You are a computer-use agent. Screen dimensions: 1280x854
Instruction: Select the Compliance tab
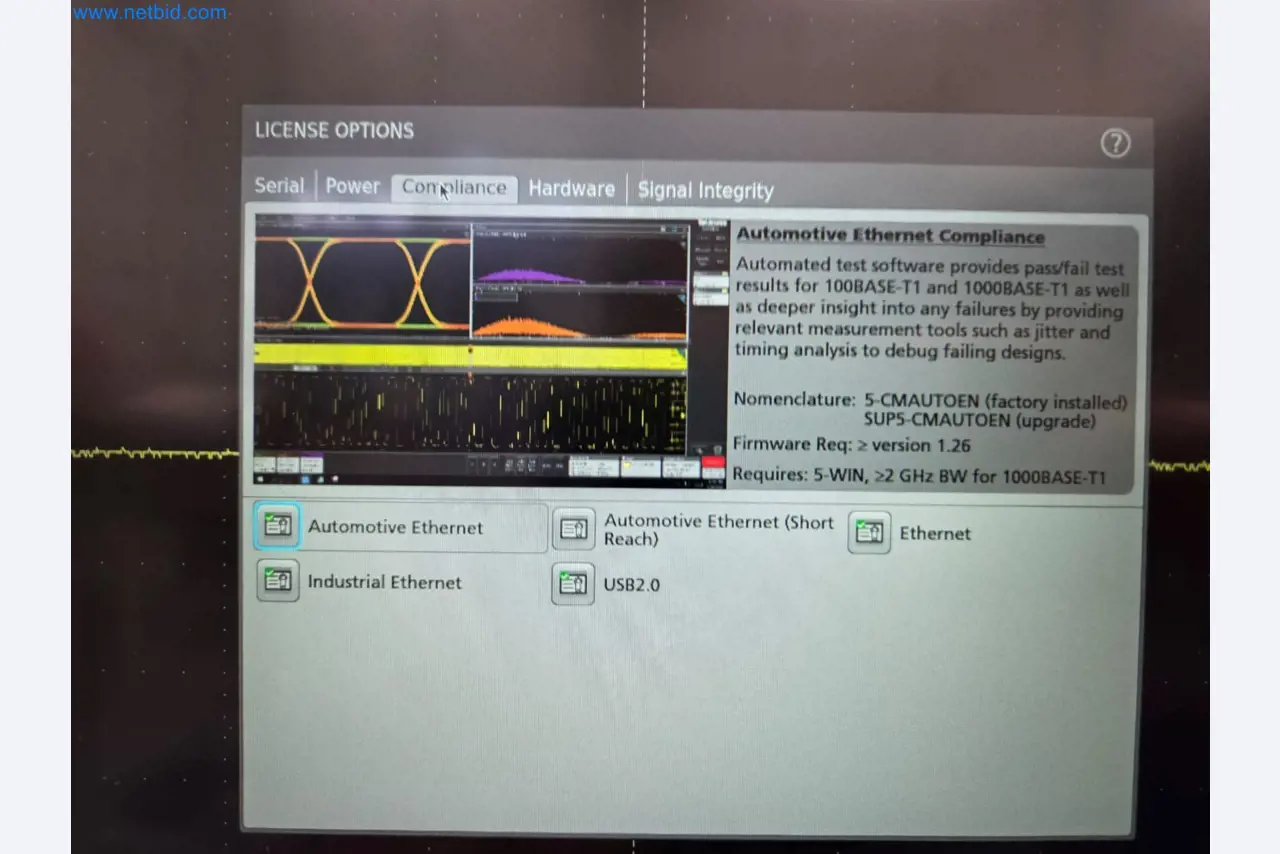pyautogui.click(x=454, y=188)
